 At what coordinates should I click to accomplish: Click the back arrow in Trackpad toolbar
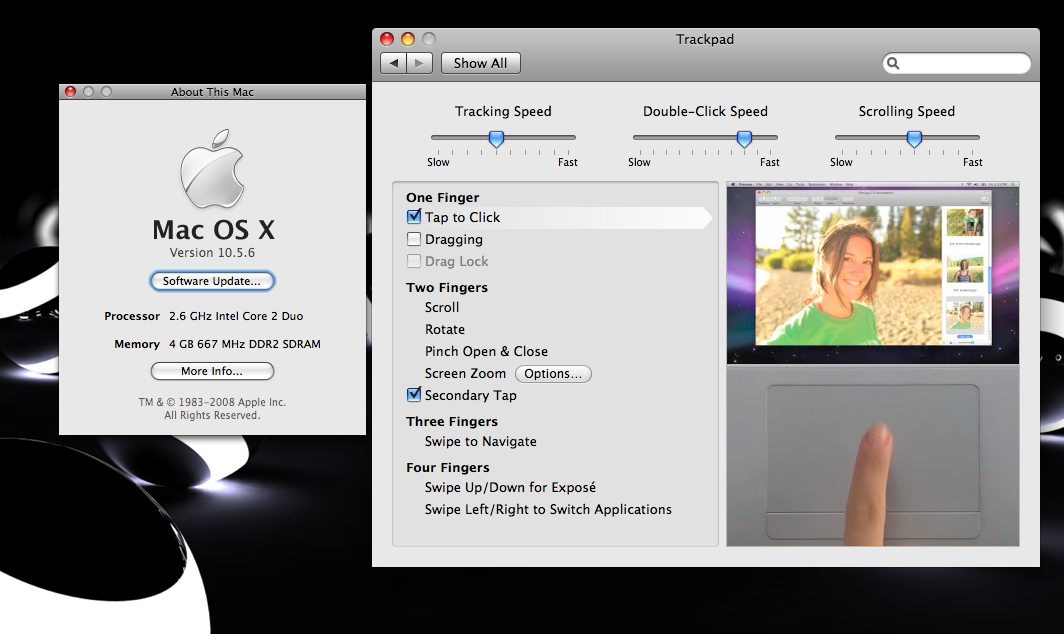click(x=394, y=63)
